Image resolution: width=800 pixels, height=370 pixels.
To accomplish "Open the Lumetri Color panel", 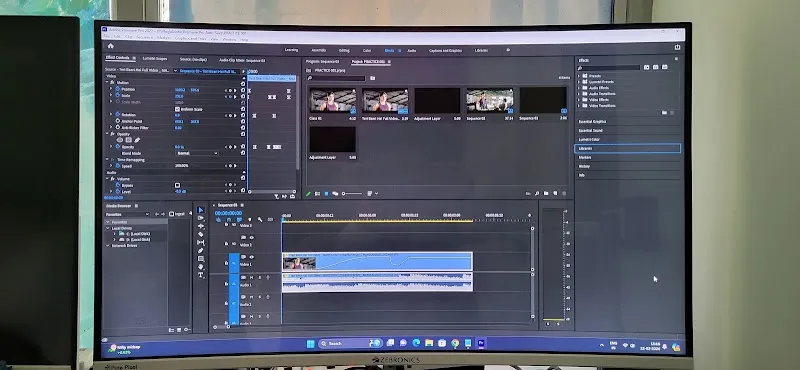I will click(589, 139).
